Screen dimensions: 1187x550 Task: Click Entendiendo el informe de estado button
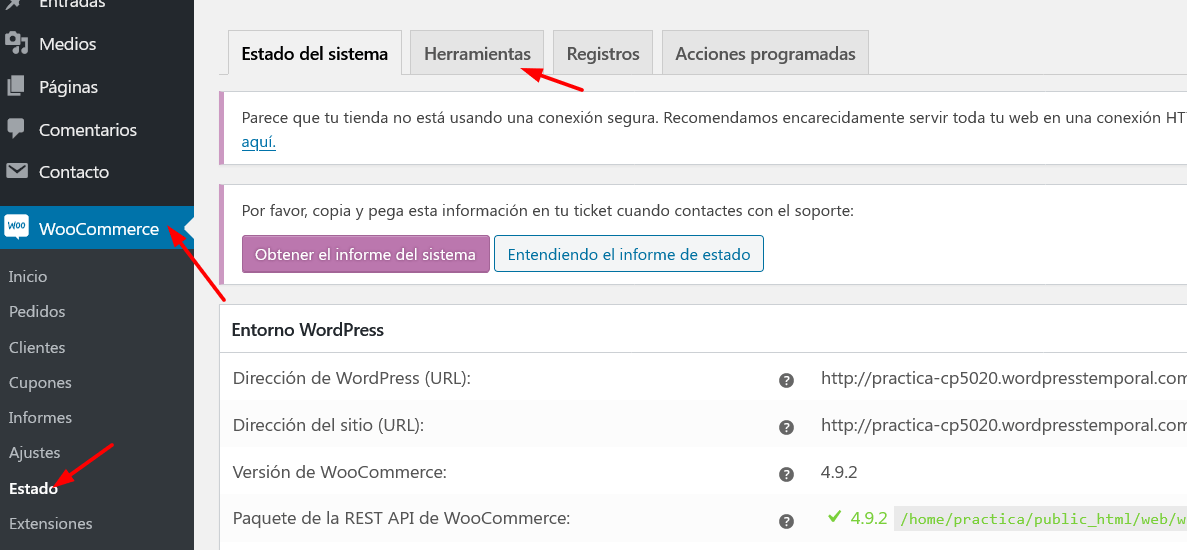tap(629, 253)
